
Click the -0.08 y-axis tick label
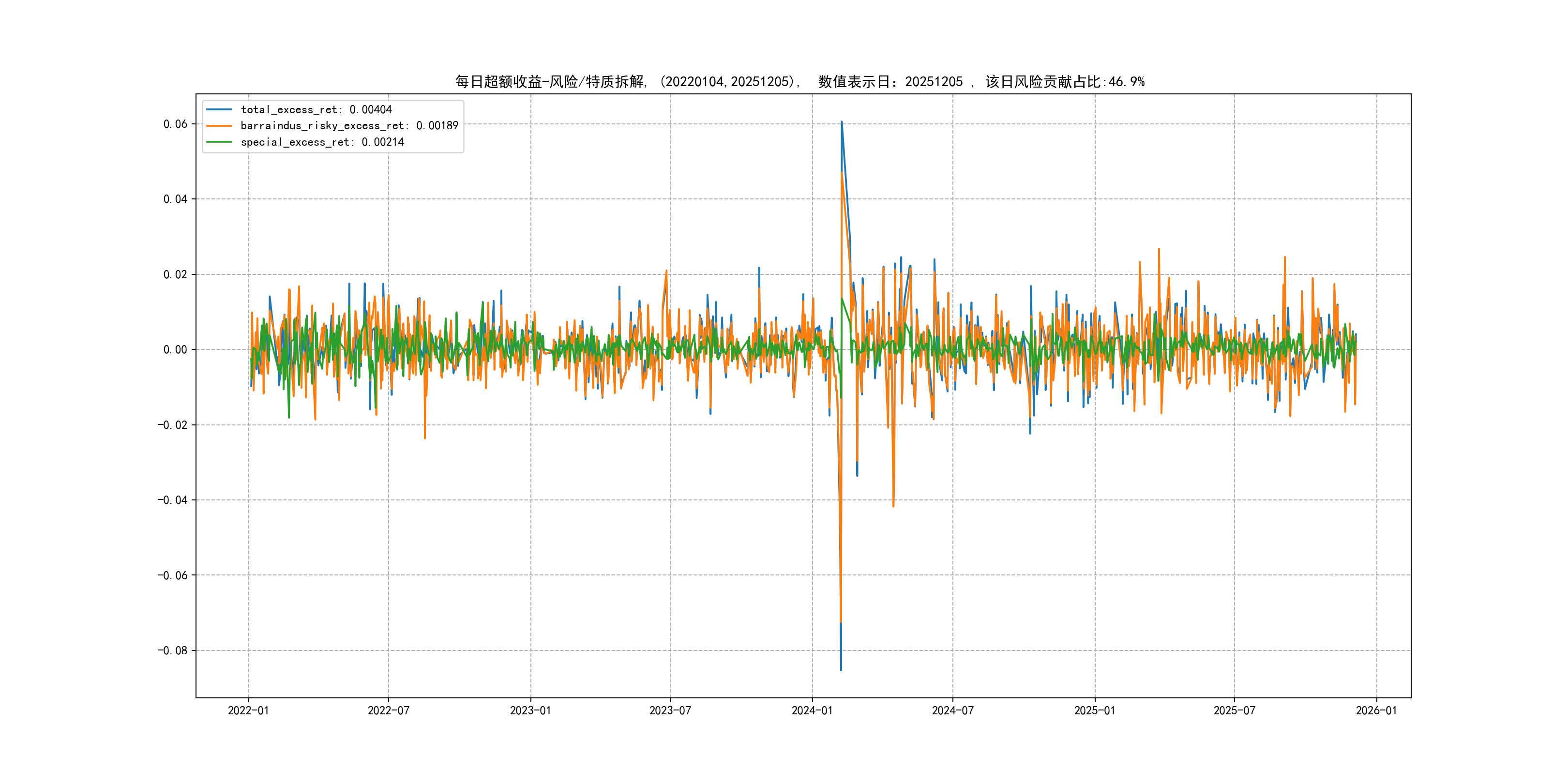173,650
